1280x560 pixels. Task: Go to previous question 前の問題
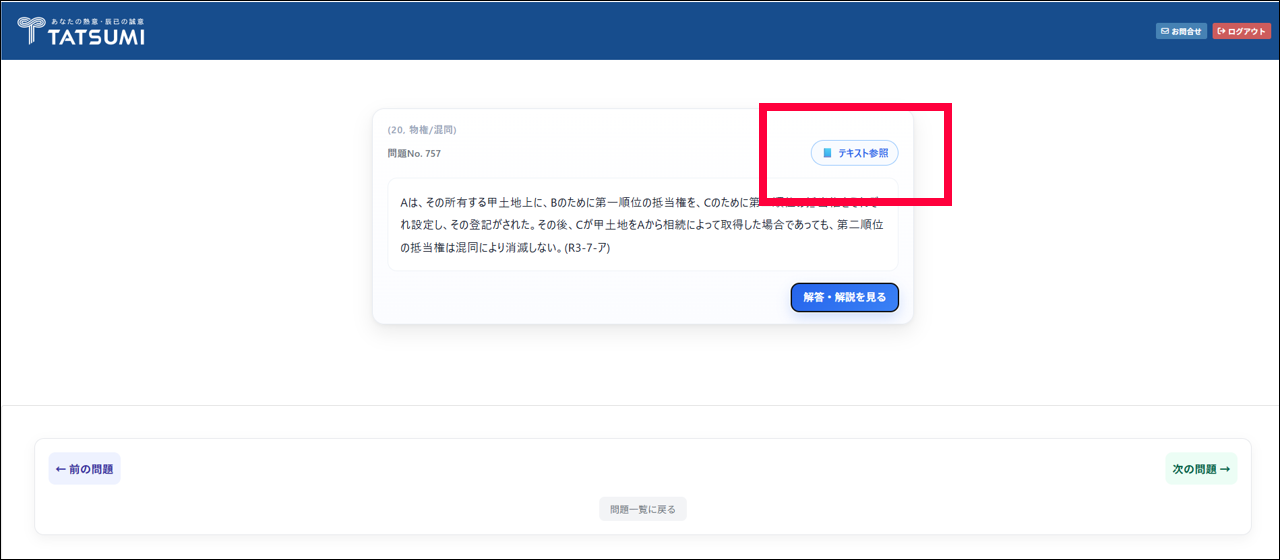[85, 469]
